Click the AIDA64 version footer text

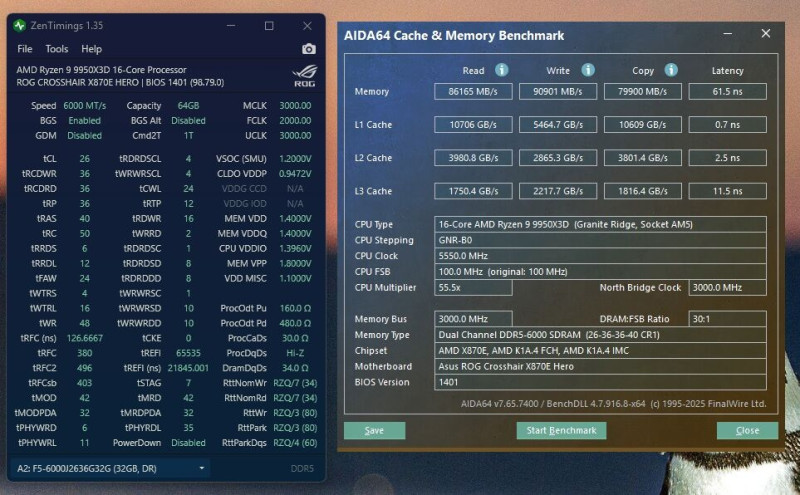(x=613, y=404)
